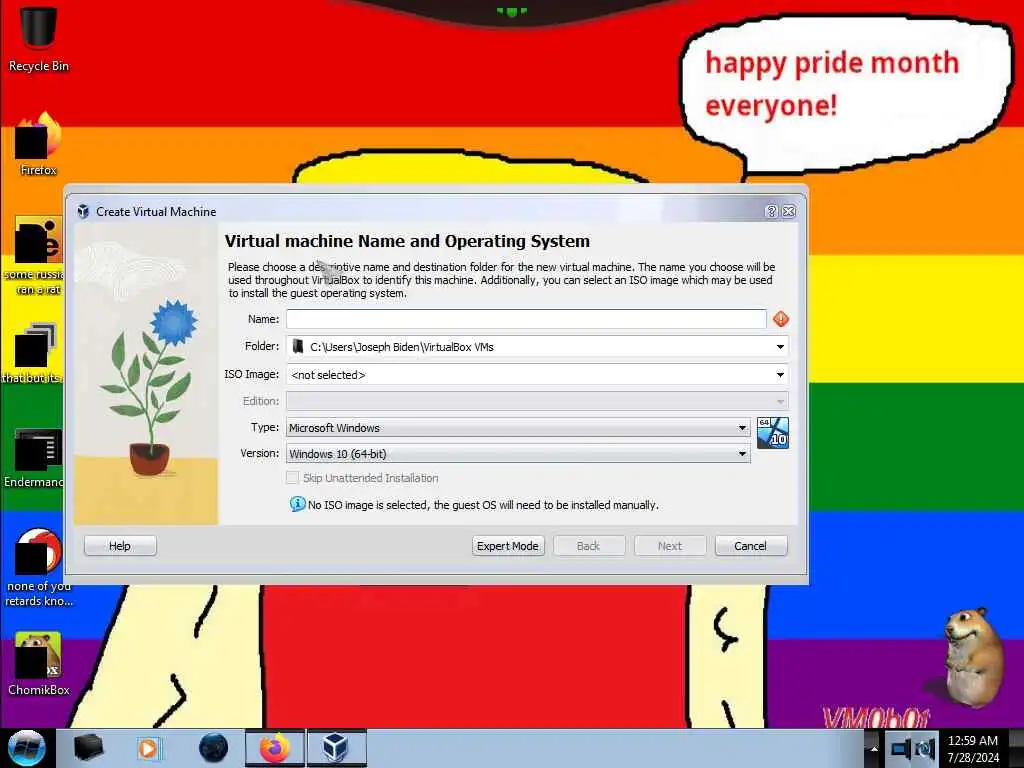Open the black folder taskbar icon

(x=88, y=748)
